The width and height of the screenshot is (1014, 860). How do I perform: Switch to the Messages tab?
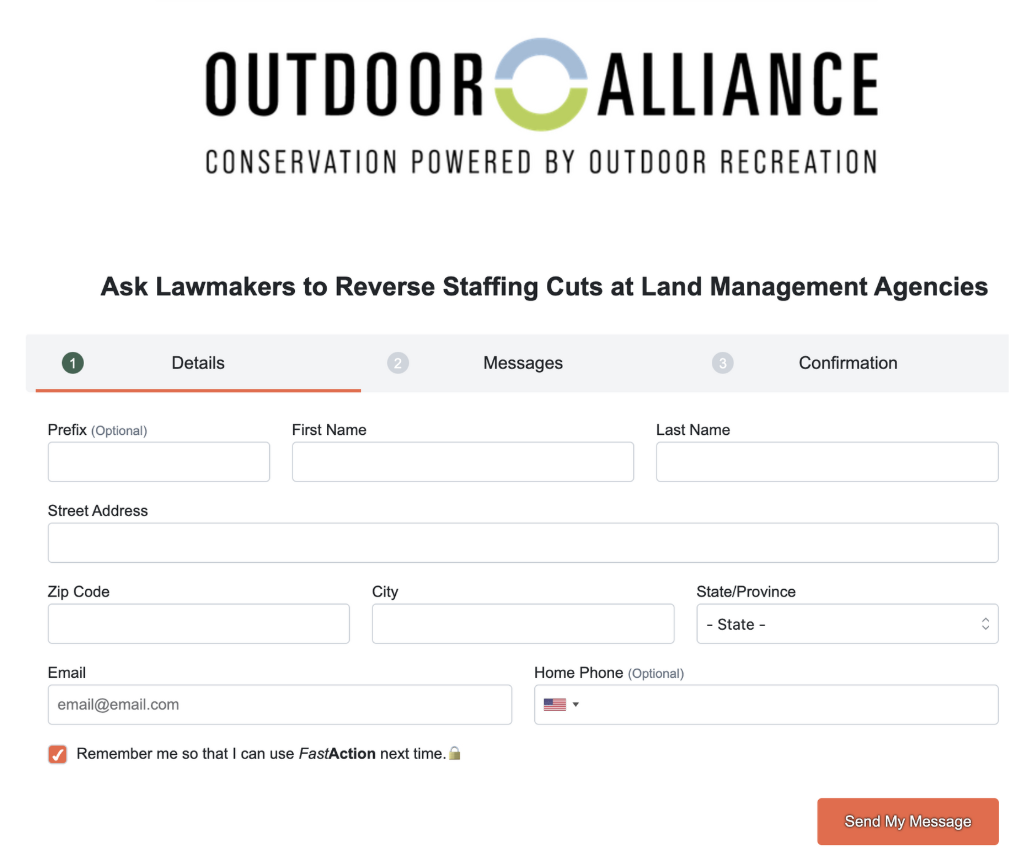pyautogui.click(x=523, y=363)
